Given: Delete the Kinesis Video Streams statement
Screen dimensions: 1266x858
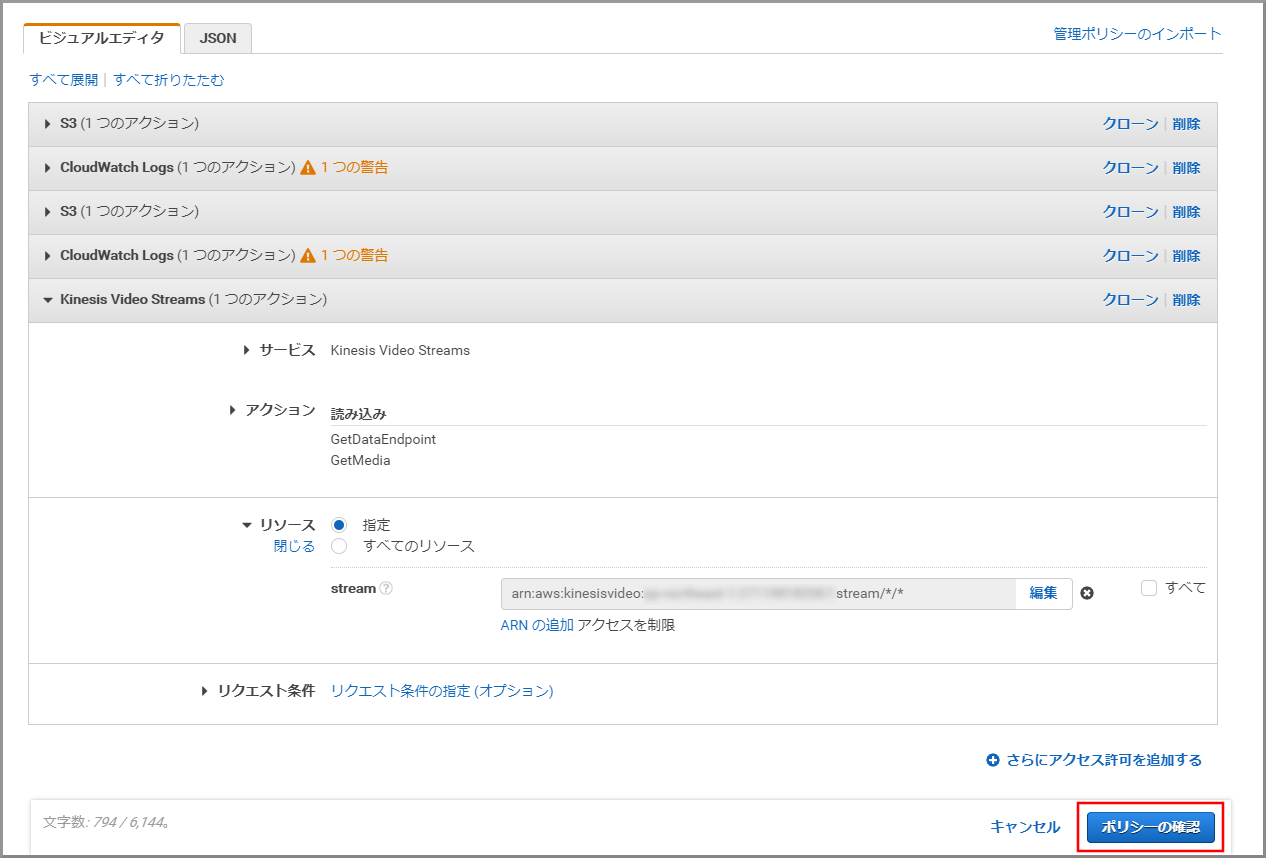Looking at the screenshot, I should (1186, 300).
